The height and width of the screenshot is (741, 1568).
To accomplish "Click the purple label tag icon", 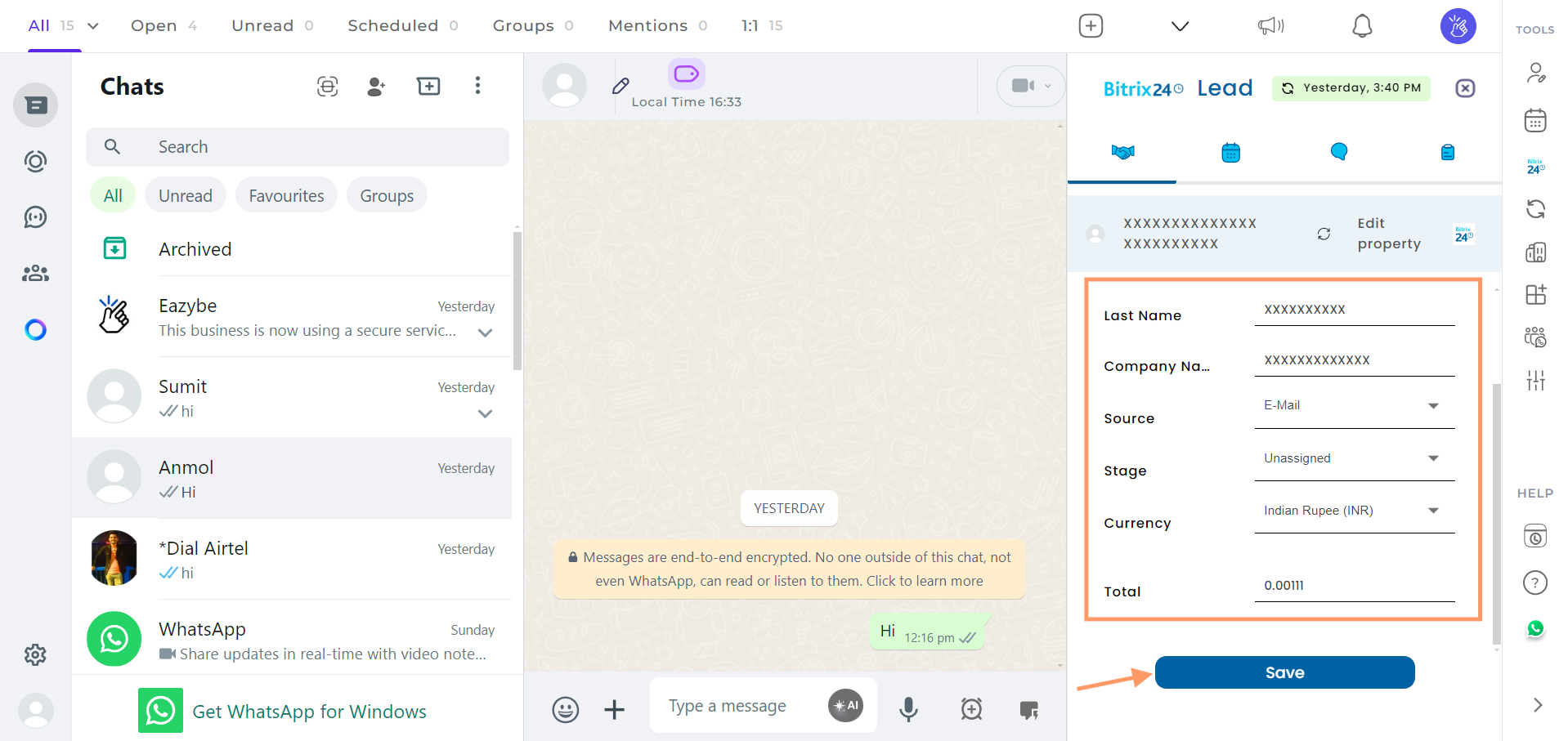I will coord(687,74).
